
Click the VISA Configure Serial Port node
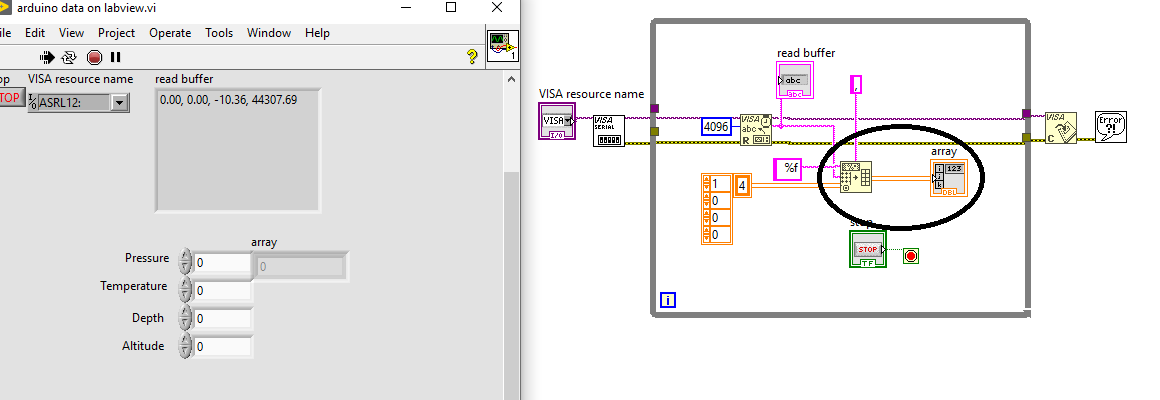608,130
